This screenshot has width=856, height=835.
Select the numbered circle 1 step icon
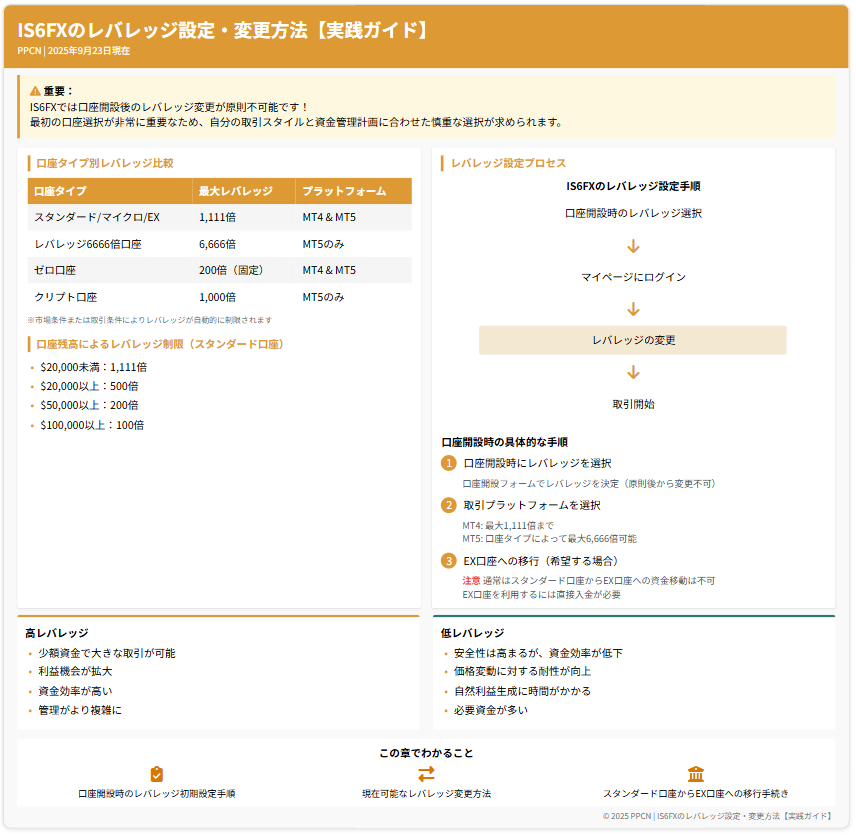449,463
